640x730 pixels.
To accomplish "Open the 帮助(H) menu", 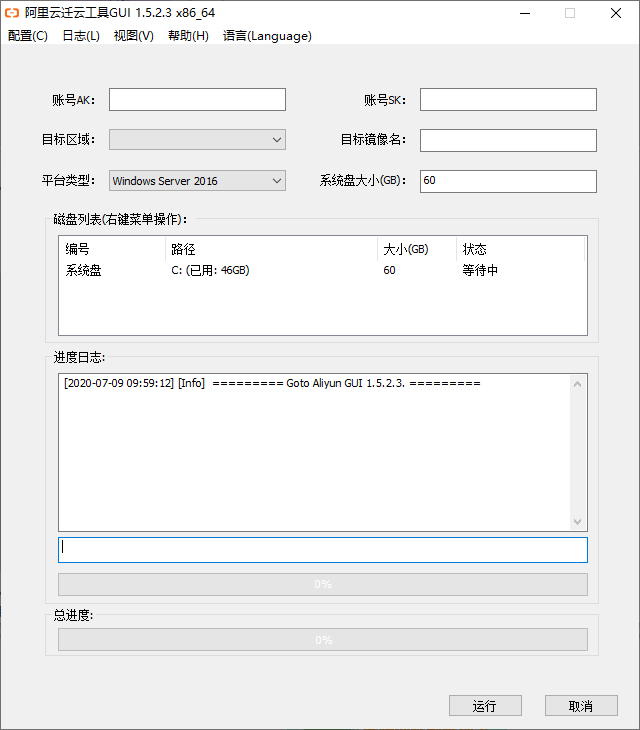I will [188, 36].
